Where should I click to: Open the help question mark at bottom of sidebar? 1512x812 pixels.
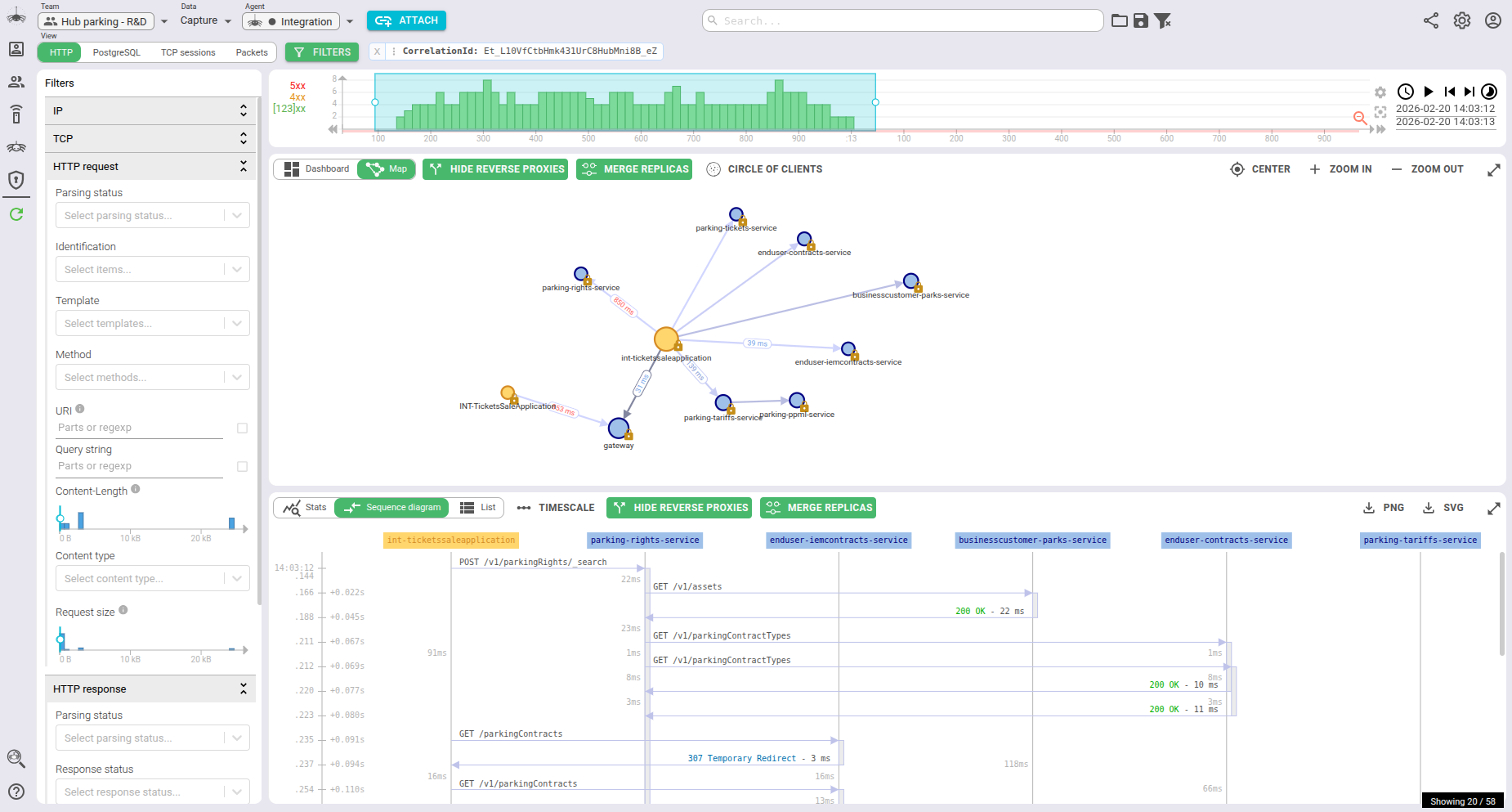tap(16, 792)
